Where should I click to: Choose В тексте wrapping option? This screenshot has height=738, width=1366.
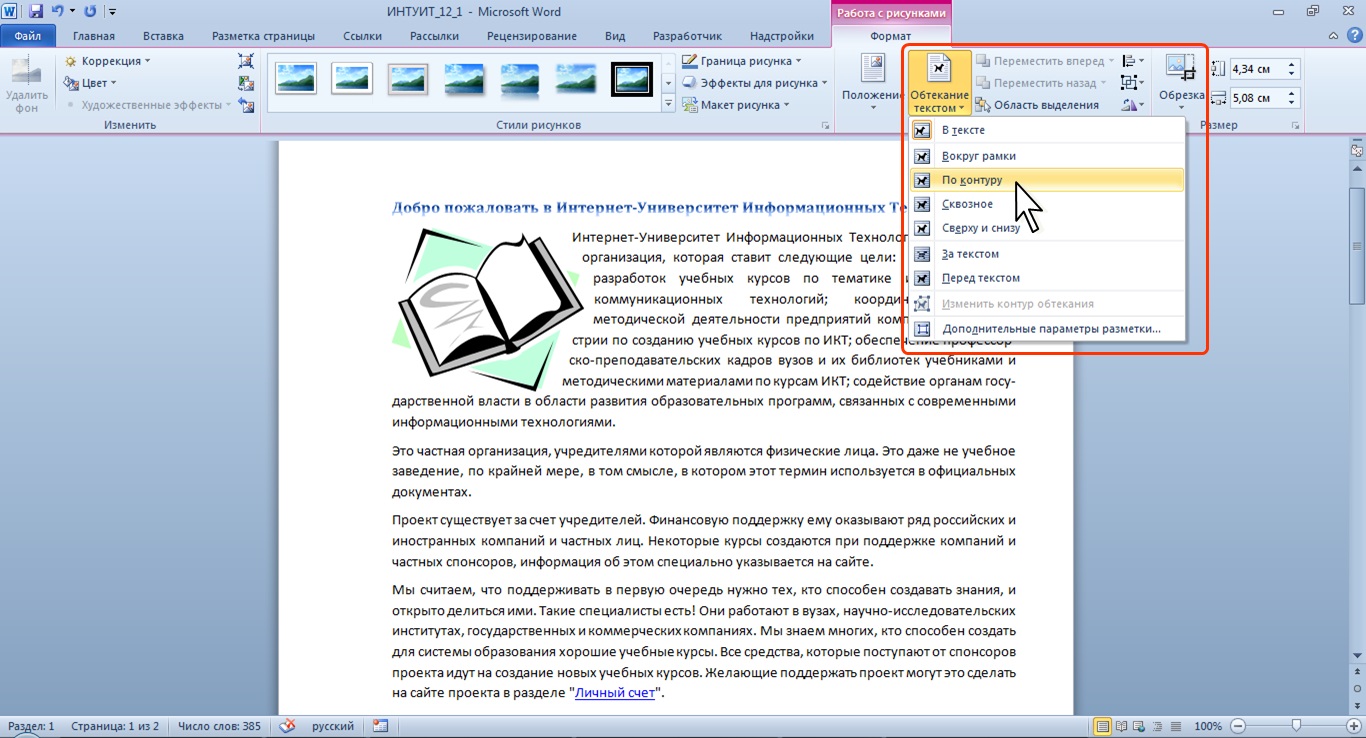click(1046, 130)
